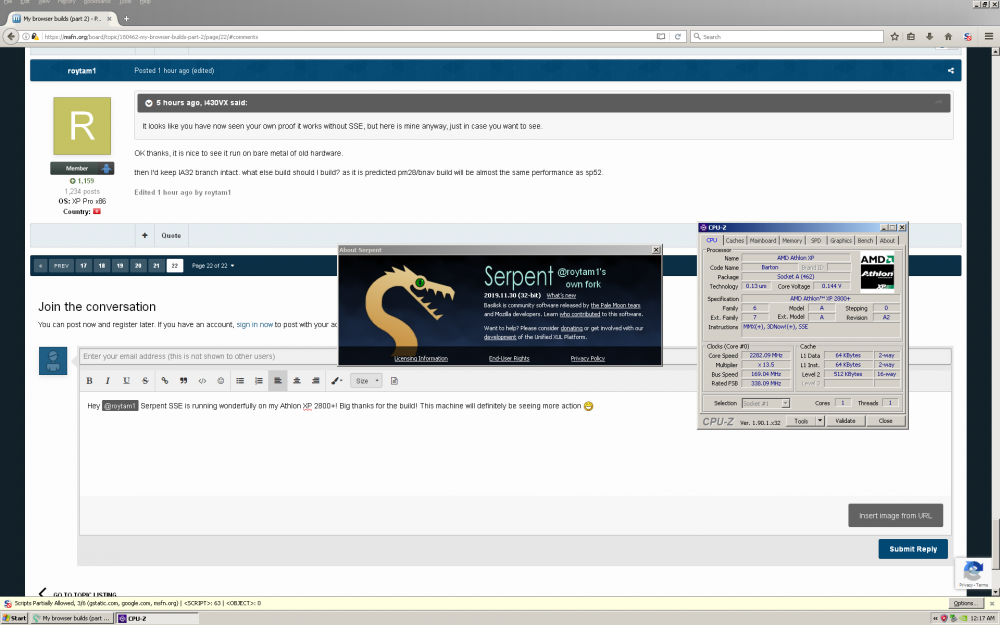
Task: Click the italic formatting icon
Action: click(x=107, y=381)
